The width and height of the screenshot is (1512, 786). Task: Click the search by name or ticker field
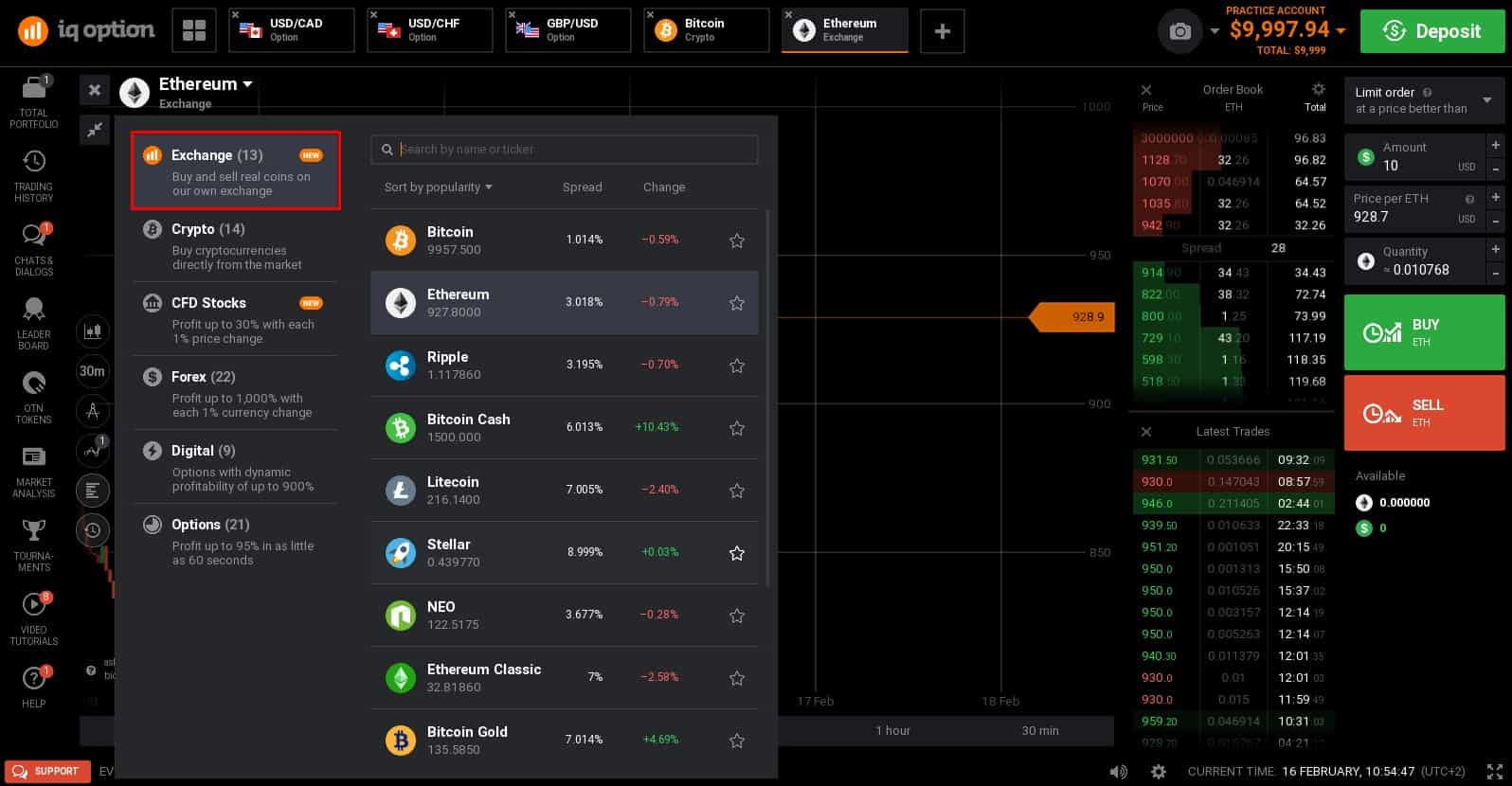[565, 150]
